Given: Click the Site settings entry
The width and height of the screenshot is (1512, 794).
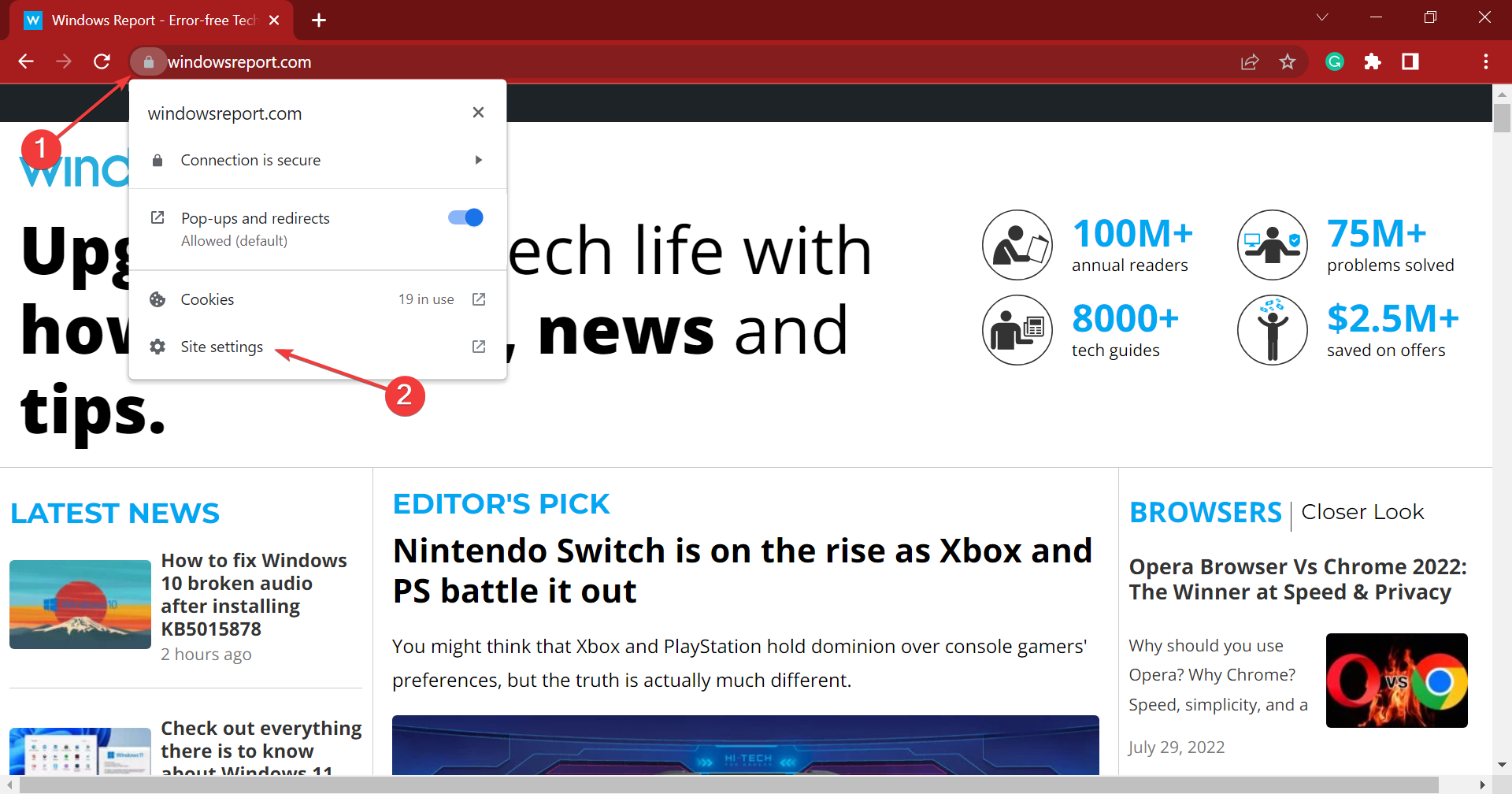Looking at the screenshot, I should coord(317,347).
